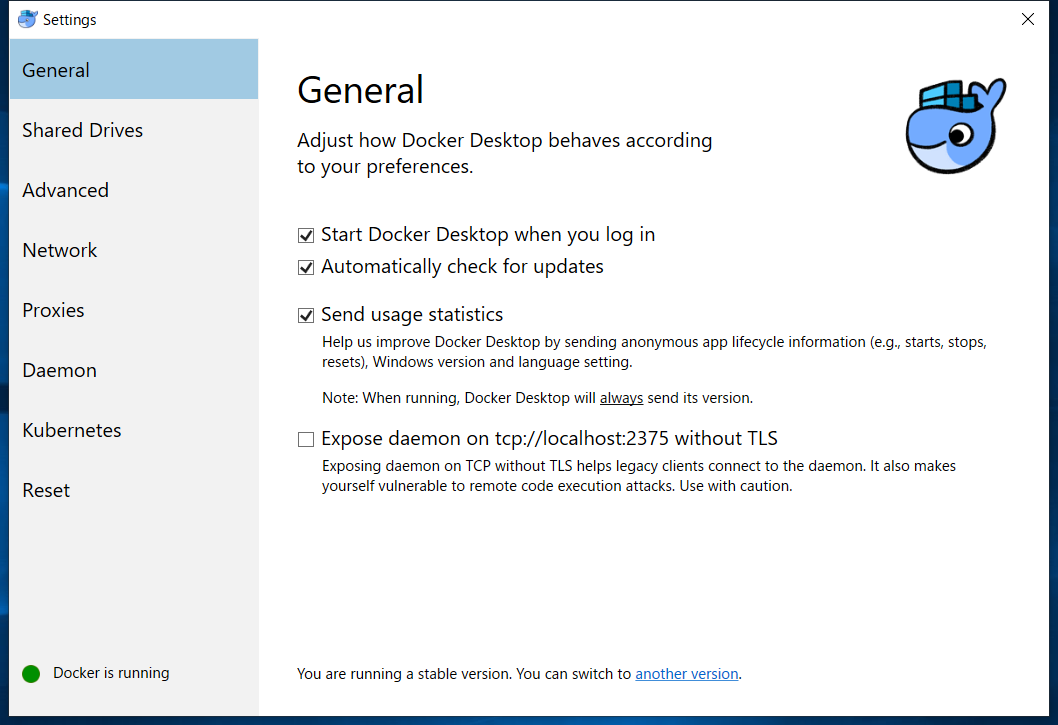The image size is (1058, 725).
Task: Click the another version link
Action: [686, 674]
